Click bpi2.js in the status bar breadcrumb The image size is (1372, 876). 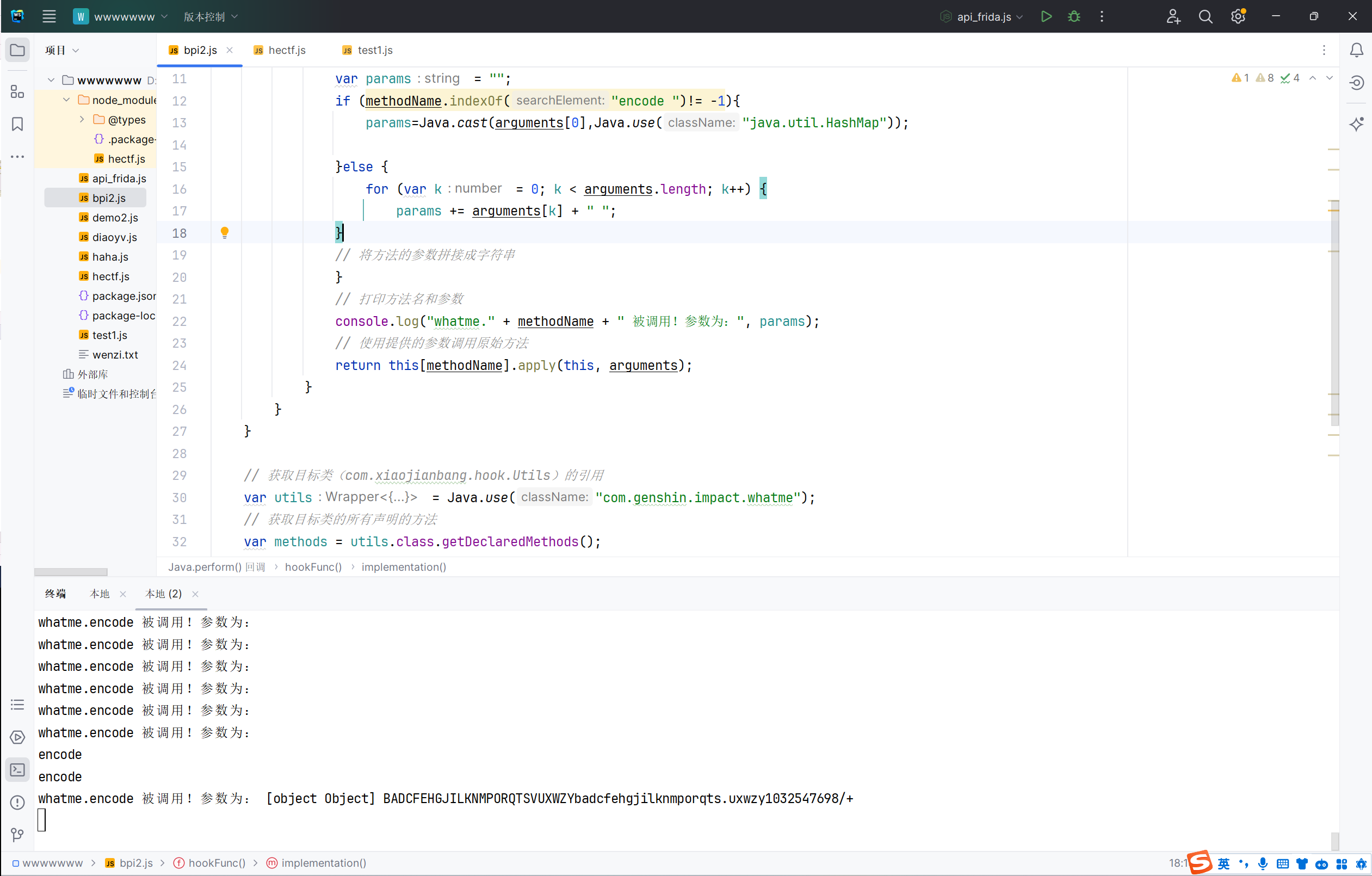129,863
